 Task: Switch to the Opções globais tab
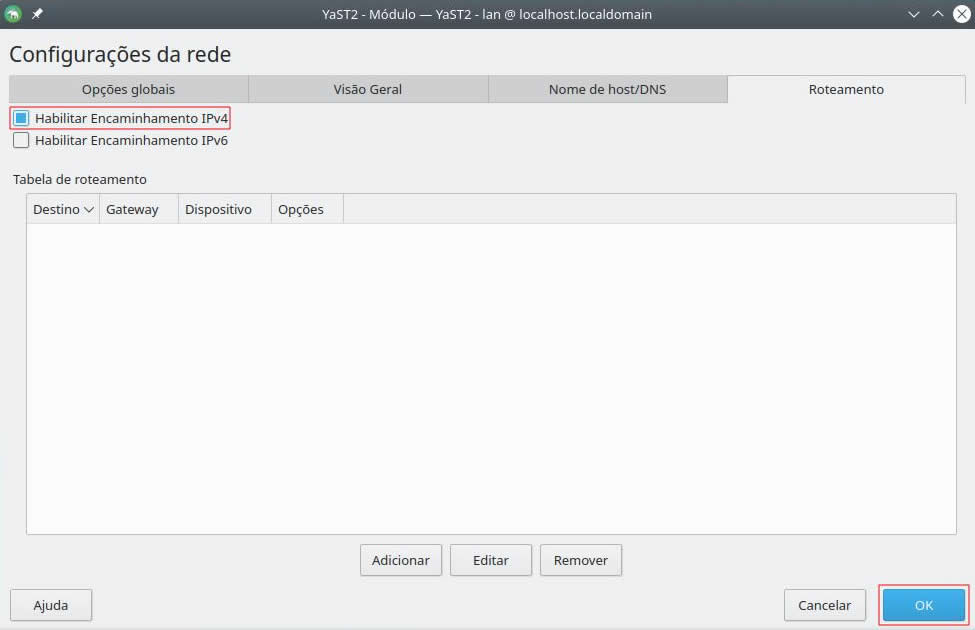128,89
